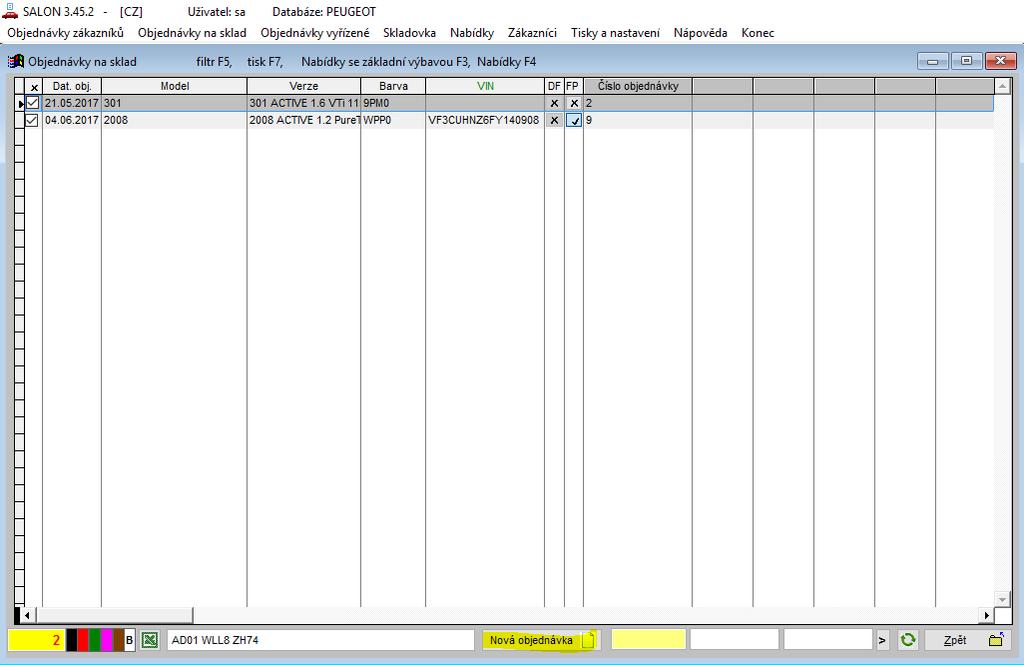Click the date cell 04.06.2017
Screen dimensions: 1024x665
72,120
